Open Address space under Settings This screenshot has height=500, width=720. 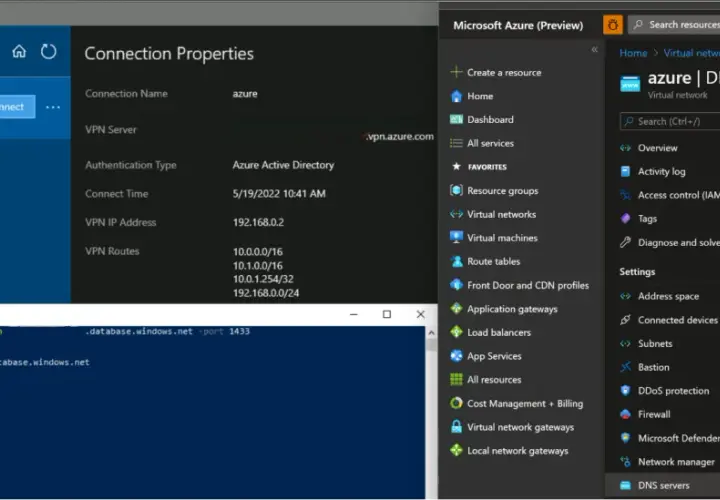click(669, 296)
